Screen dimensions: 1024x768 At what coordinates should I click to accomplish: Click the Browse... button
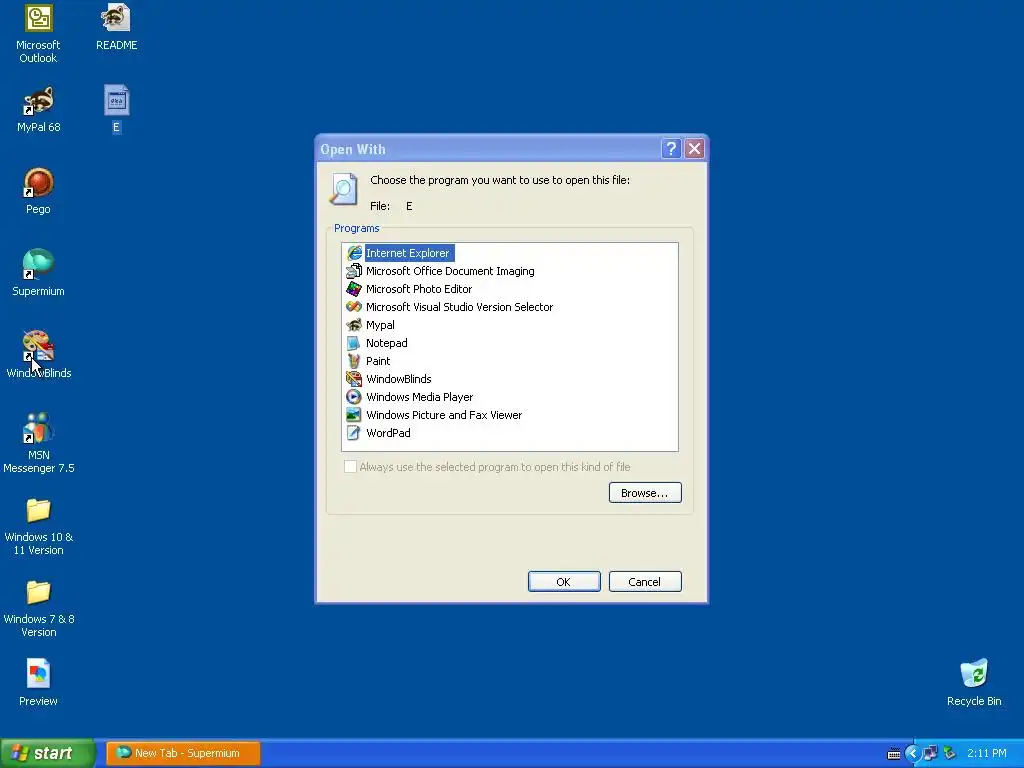(645, 492)
